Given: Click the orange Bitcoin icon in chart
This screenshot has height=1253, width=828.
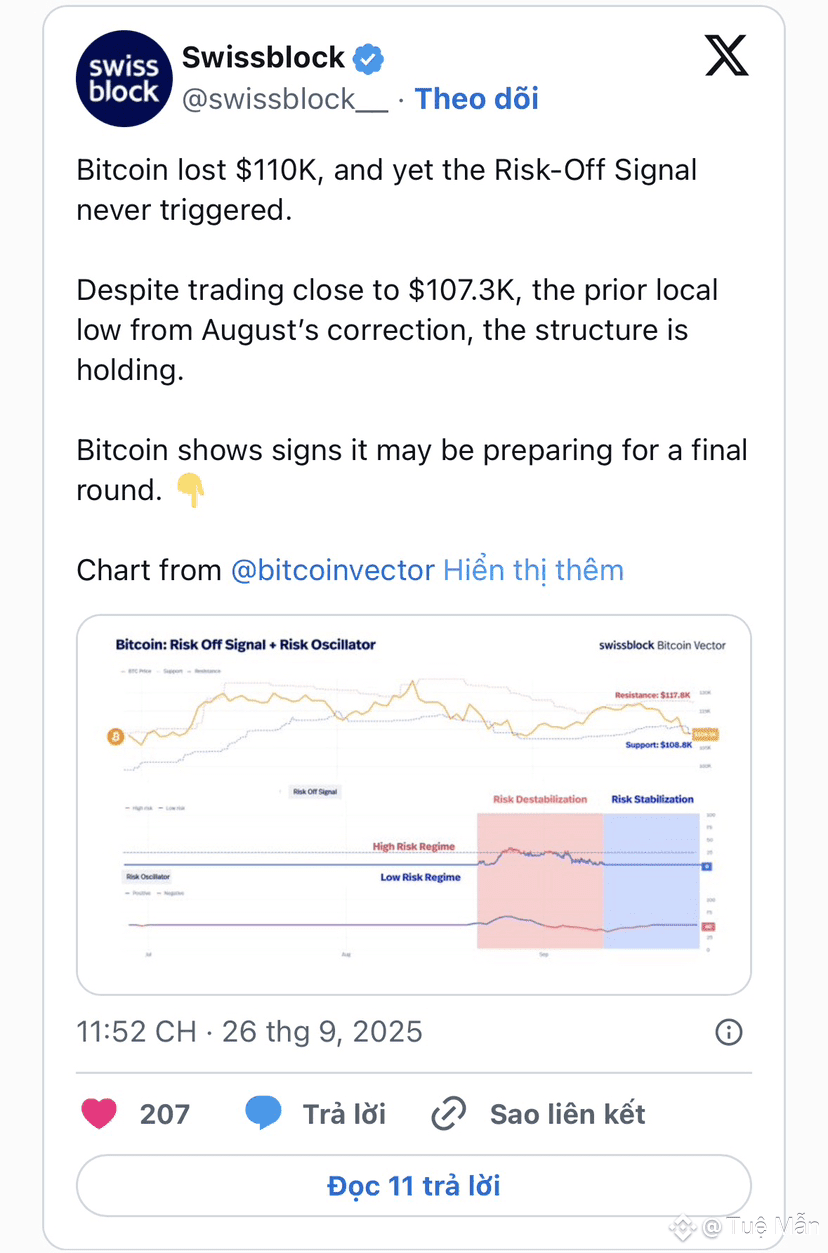Looking at the screenshot, I should (x=116, y=737).
